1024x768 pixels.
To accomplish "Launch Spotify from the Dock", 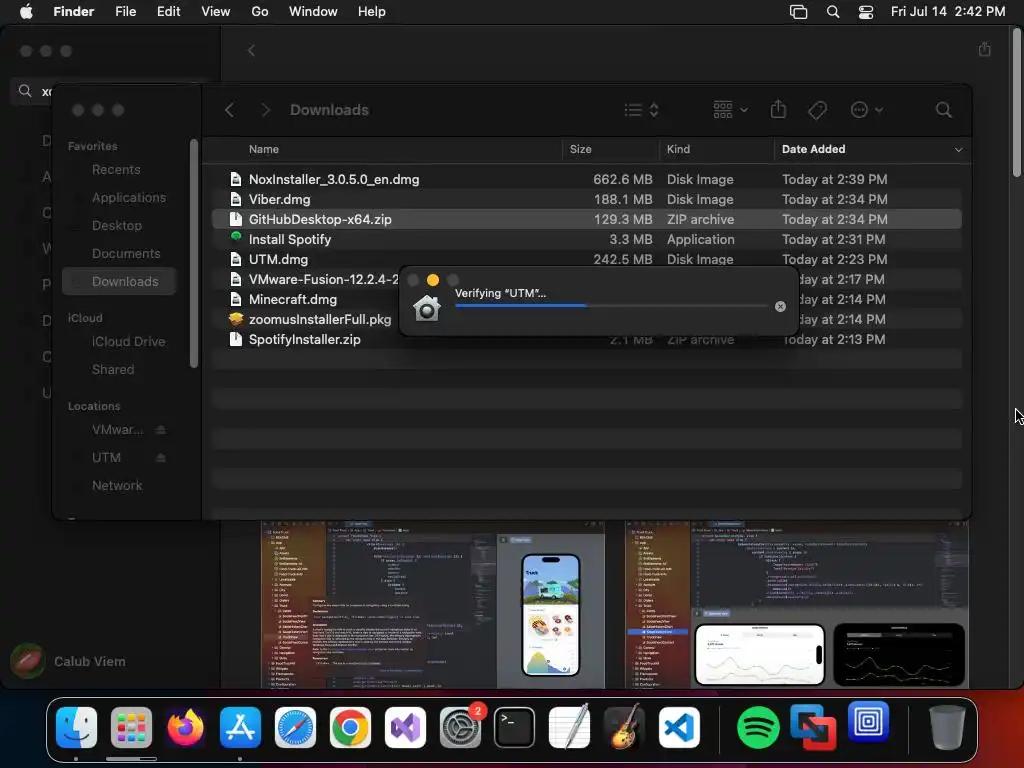I will [x=758, y=727].
